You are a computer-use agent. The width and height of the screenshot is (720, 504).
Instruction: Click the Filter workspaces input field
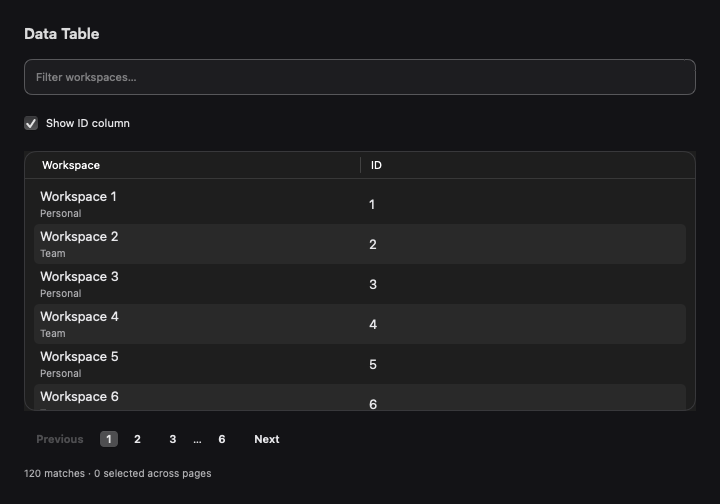tap(360, 77)
